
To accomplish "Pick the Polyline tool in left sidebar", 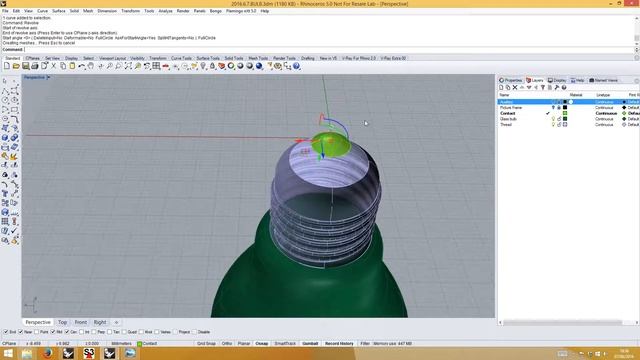I will pos(6,91).
